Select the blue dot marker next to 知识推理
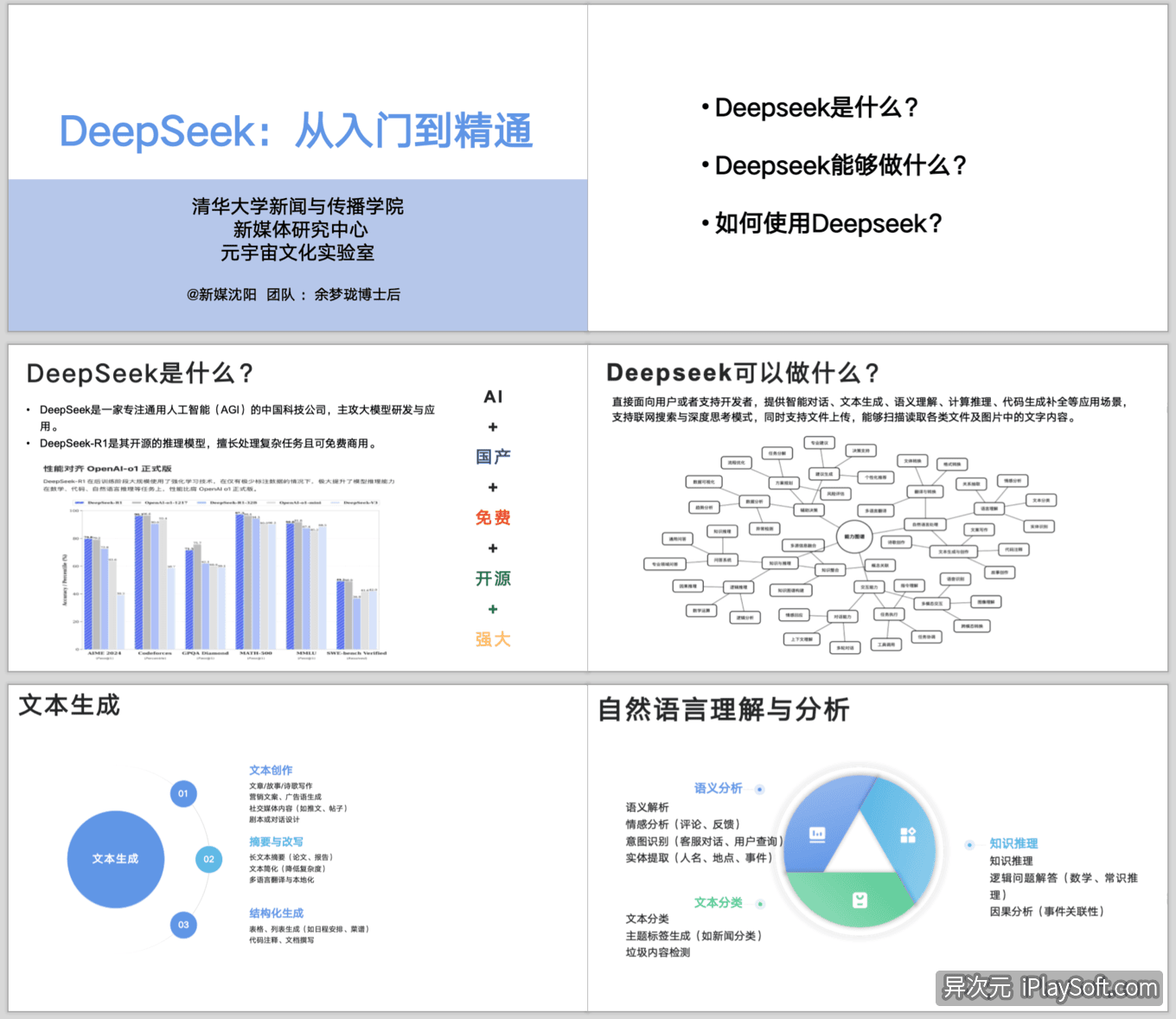Viewport: 1176px width, 1019px height. pos(969,843)
